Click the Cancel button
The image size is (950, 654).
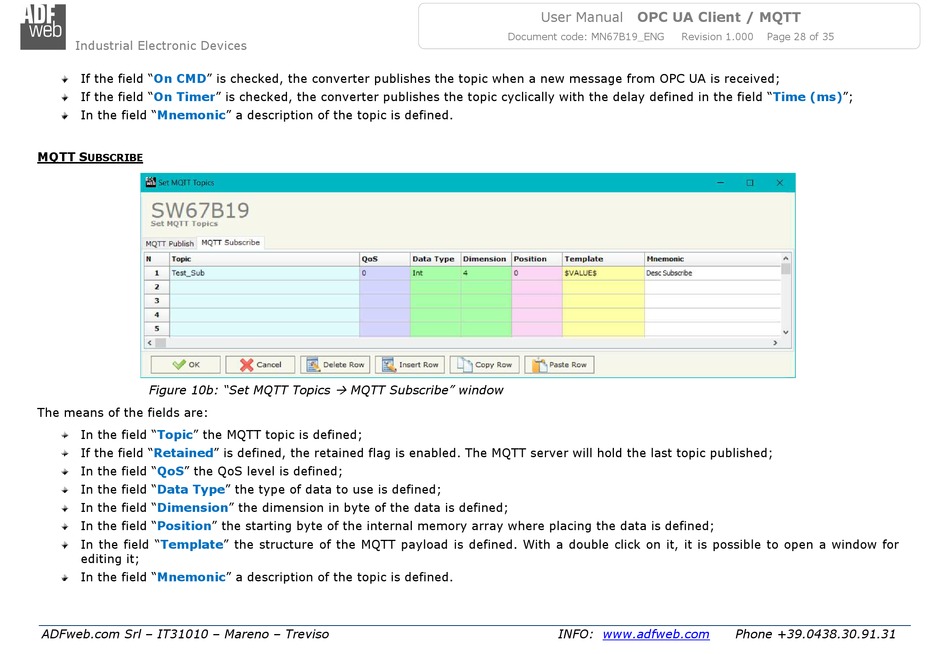click(x=260, y=364)
